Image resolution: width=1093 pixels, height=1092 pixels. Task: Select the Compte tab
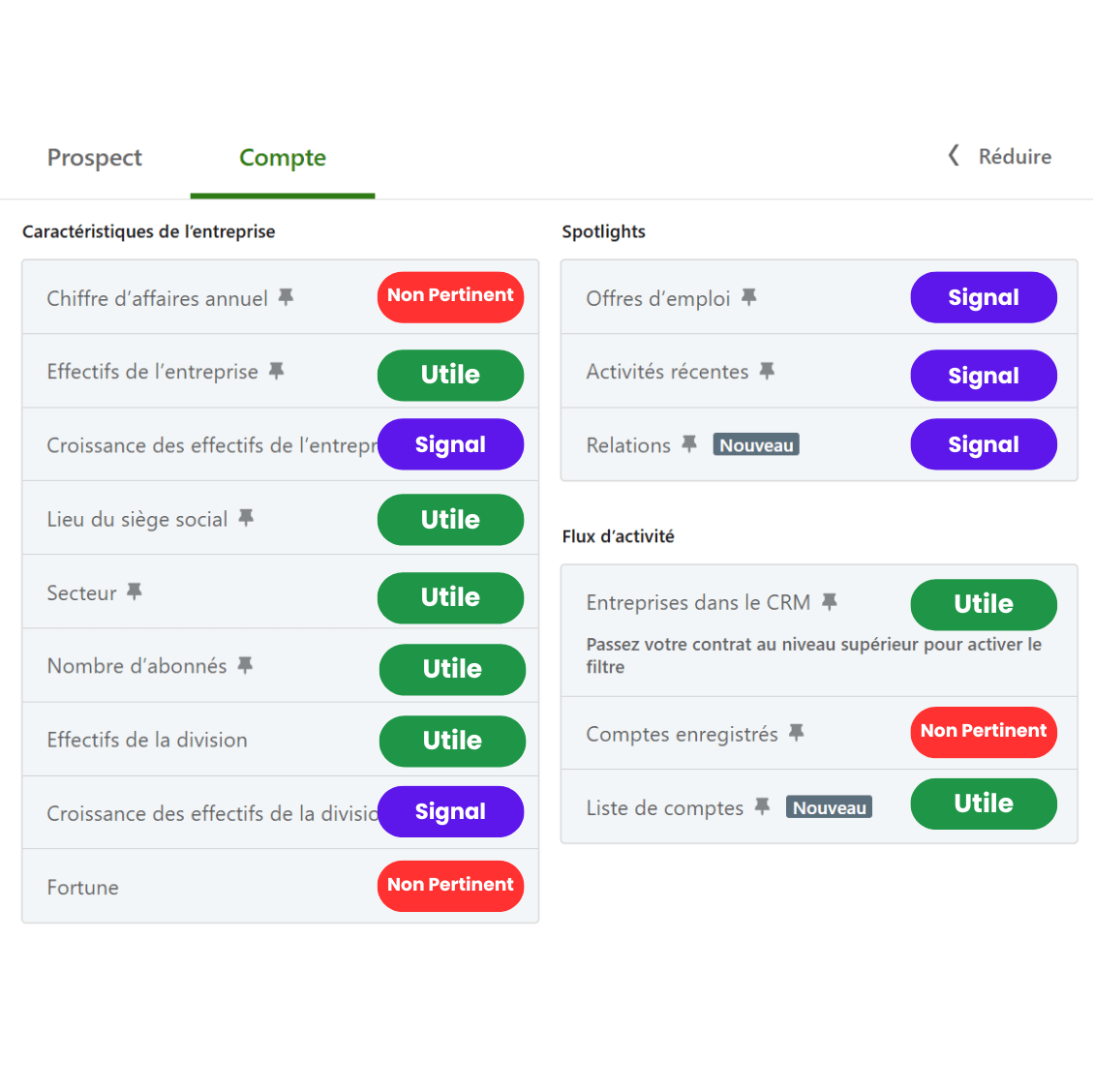[283, 158]
